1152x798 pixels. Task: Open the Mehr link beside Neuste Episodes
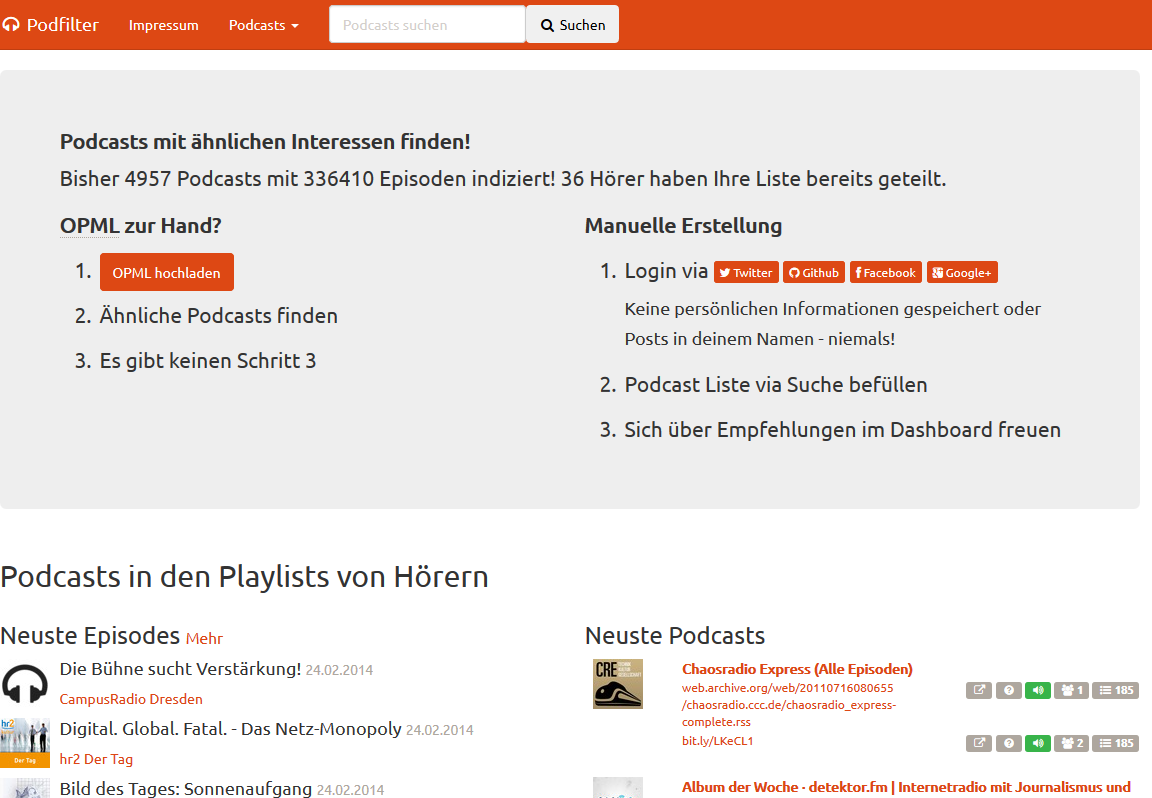[x=204, y=639]
